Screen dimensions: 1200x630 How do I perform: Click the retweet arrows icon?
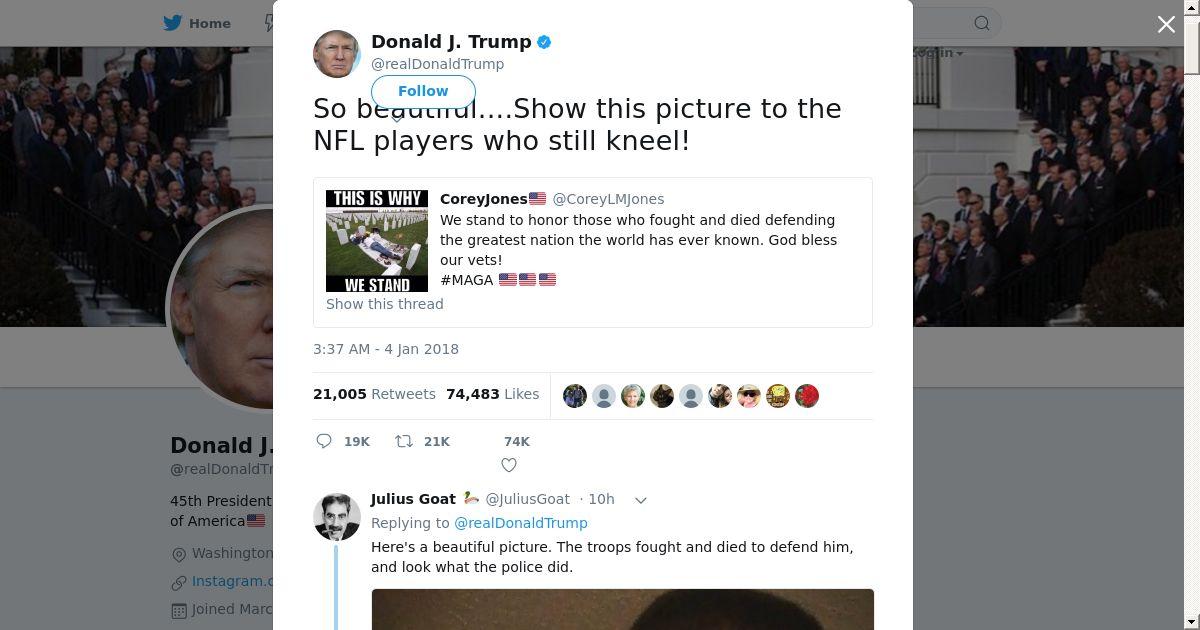(x=404, y=441)
